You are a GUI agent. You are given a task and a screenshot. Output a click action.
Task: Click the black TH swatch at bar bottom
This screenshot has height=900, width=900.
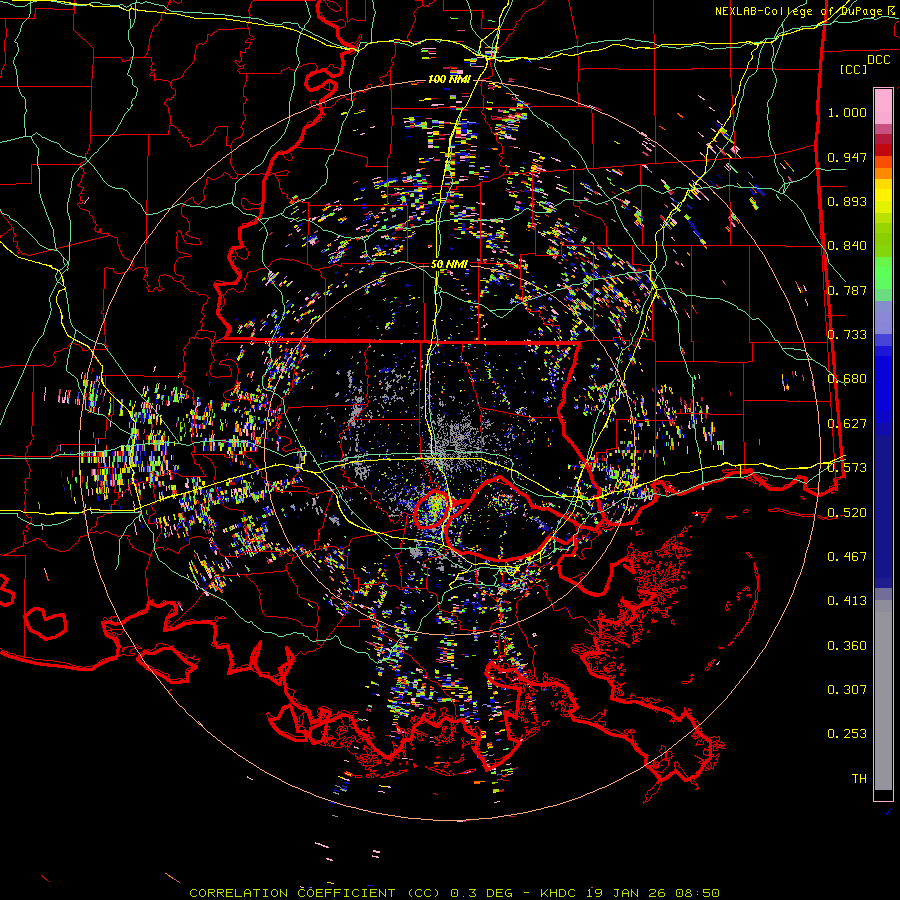pyautogui.click(x=883, y=795)
